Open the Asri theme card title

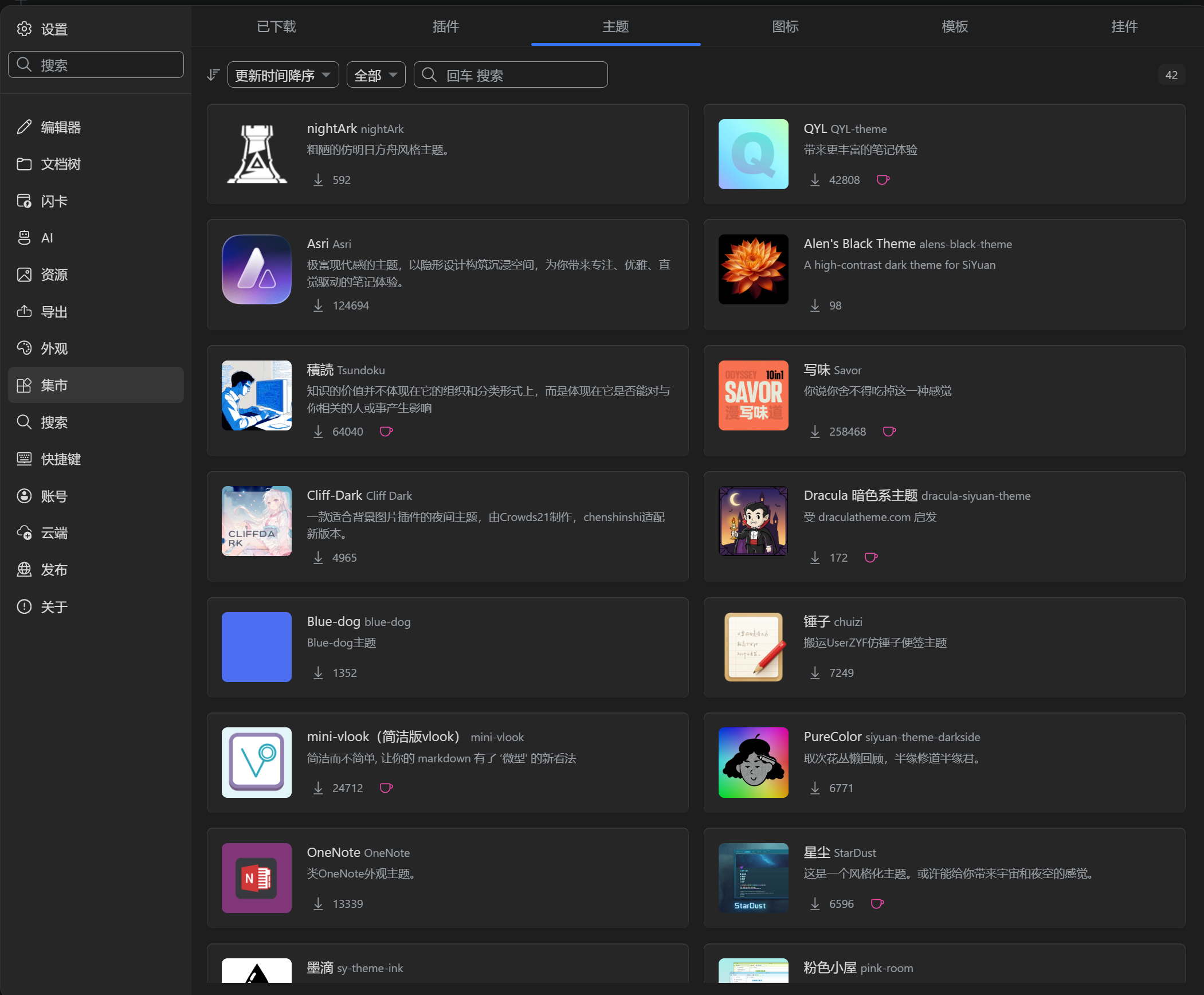tap(317, 244)
